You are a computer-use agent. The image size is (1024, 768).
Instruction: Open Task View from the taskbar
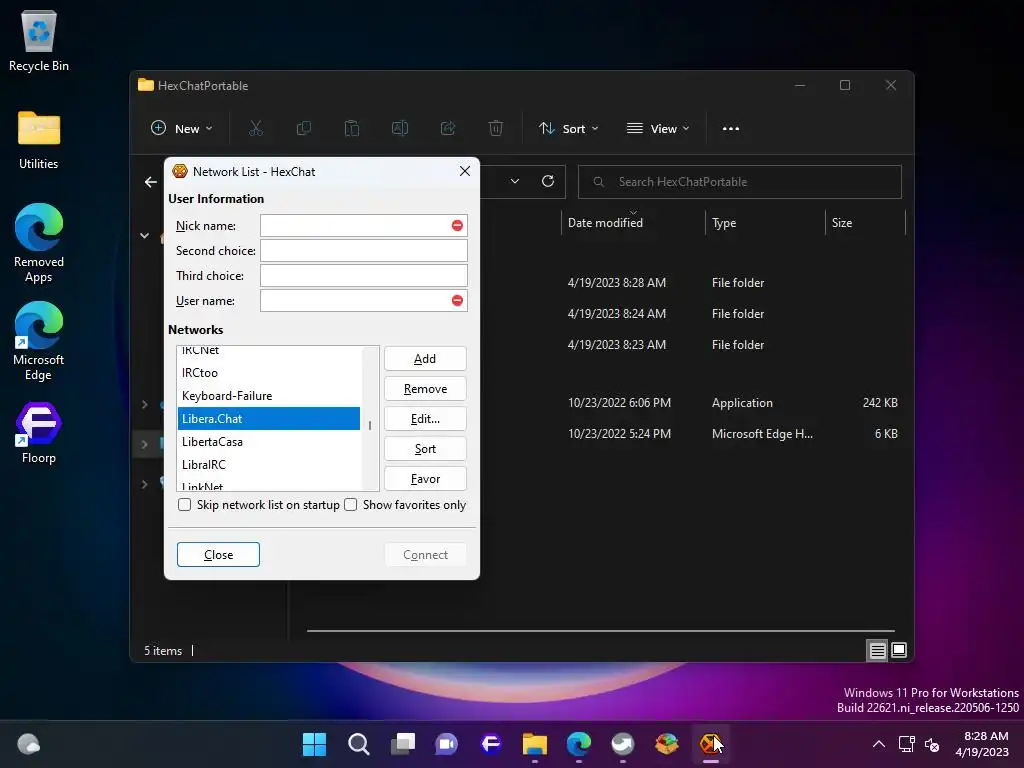pyautogui.click(x=403, y=744)
